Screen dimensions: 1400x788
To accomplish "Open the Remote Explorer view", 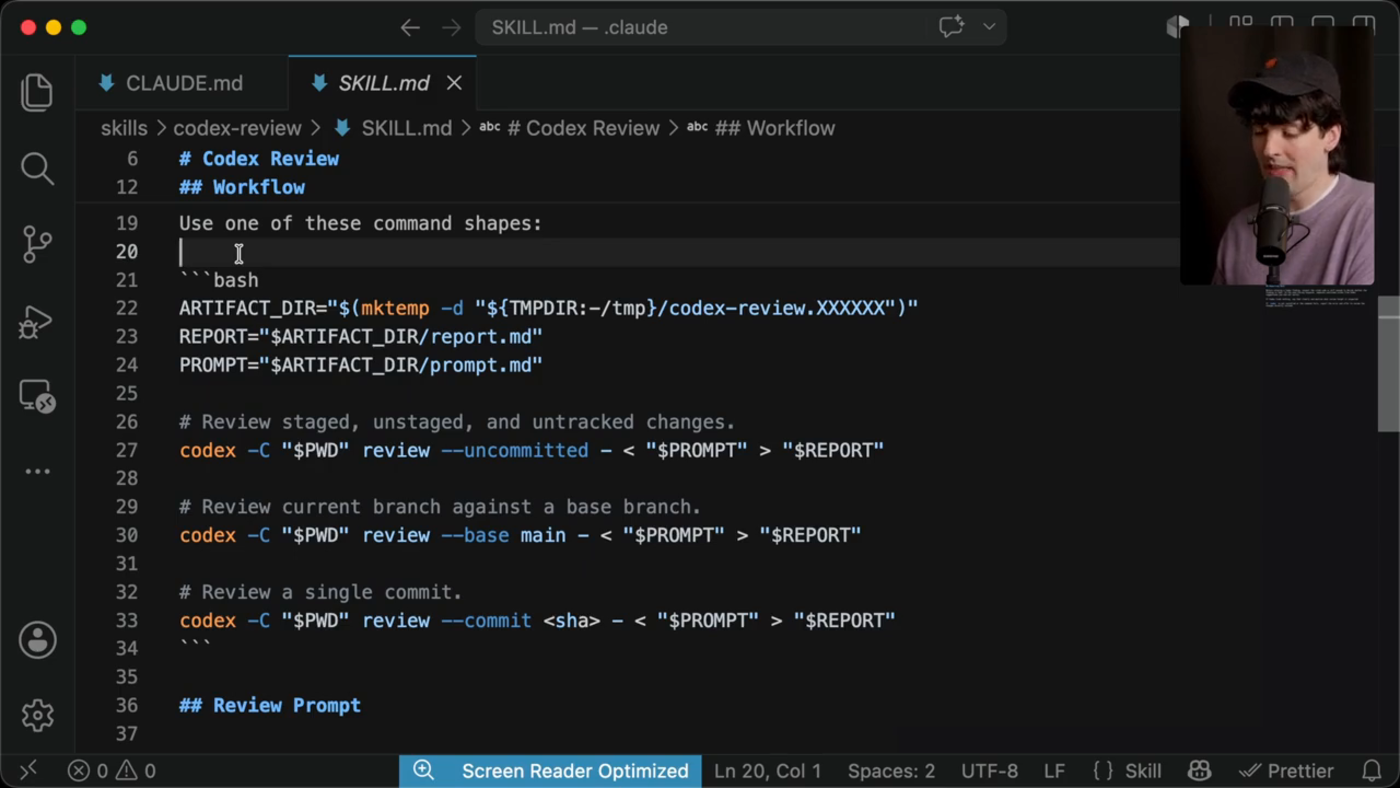I will pos(37,397).
